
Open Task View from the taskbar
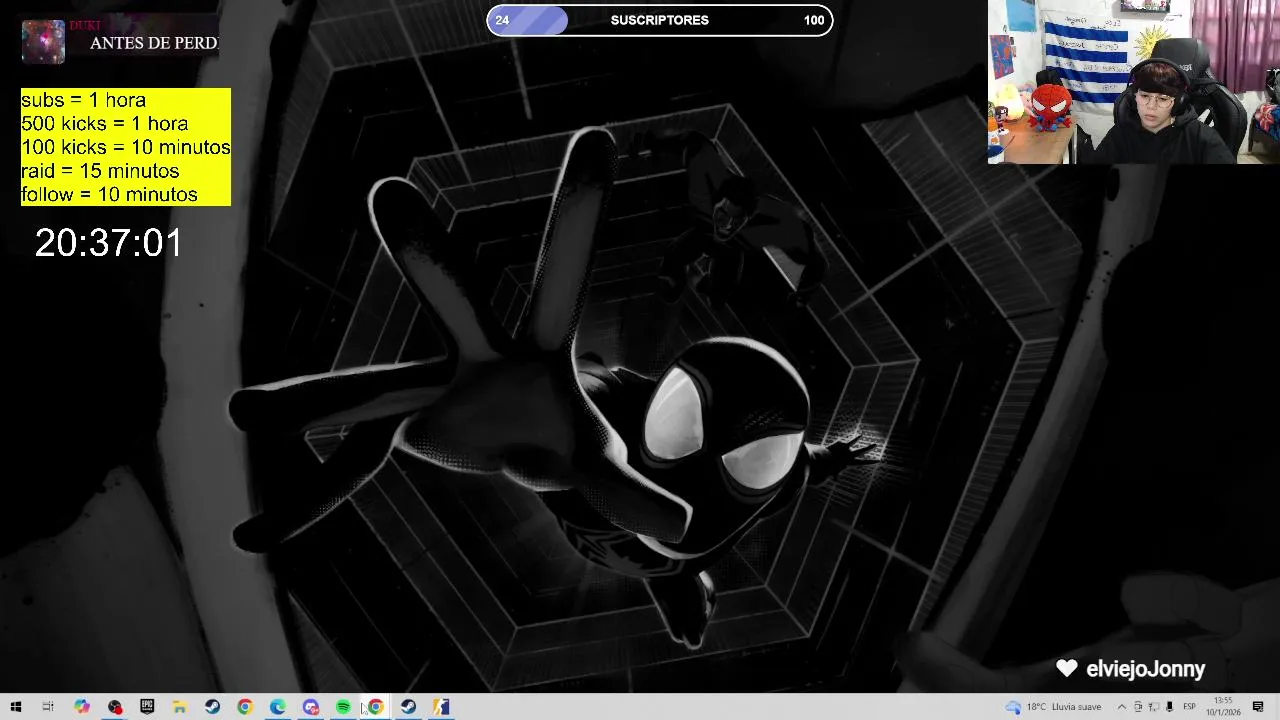click(48, 707)
